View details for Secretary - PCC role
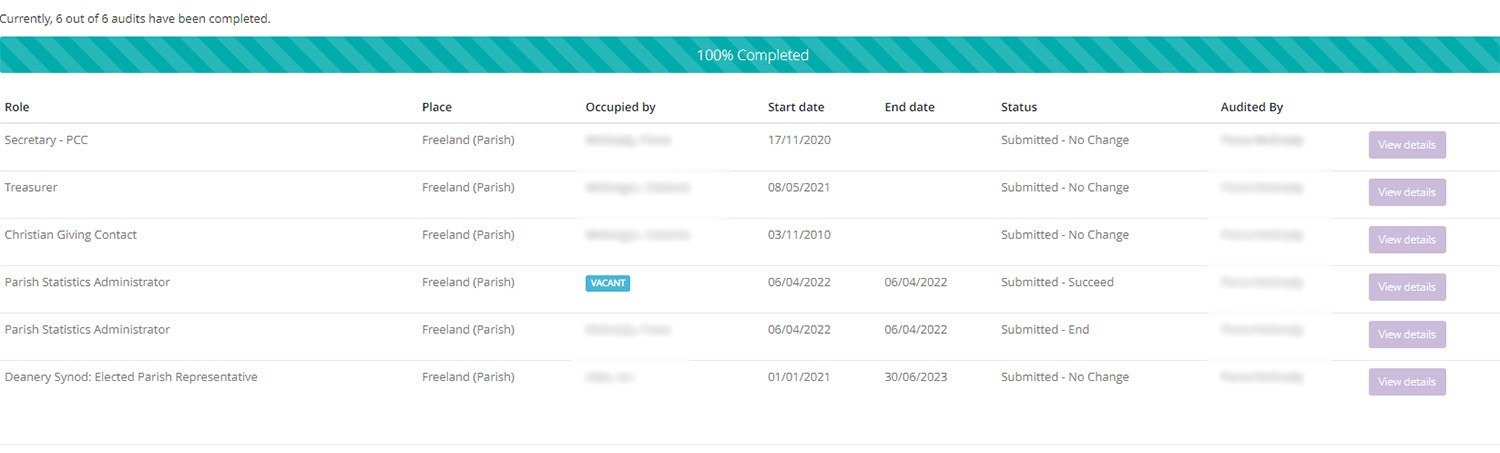The width and height of the screenshot is (1500, 453). [1406, 145]
